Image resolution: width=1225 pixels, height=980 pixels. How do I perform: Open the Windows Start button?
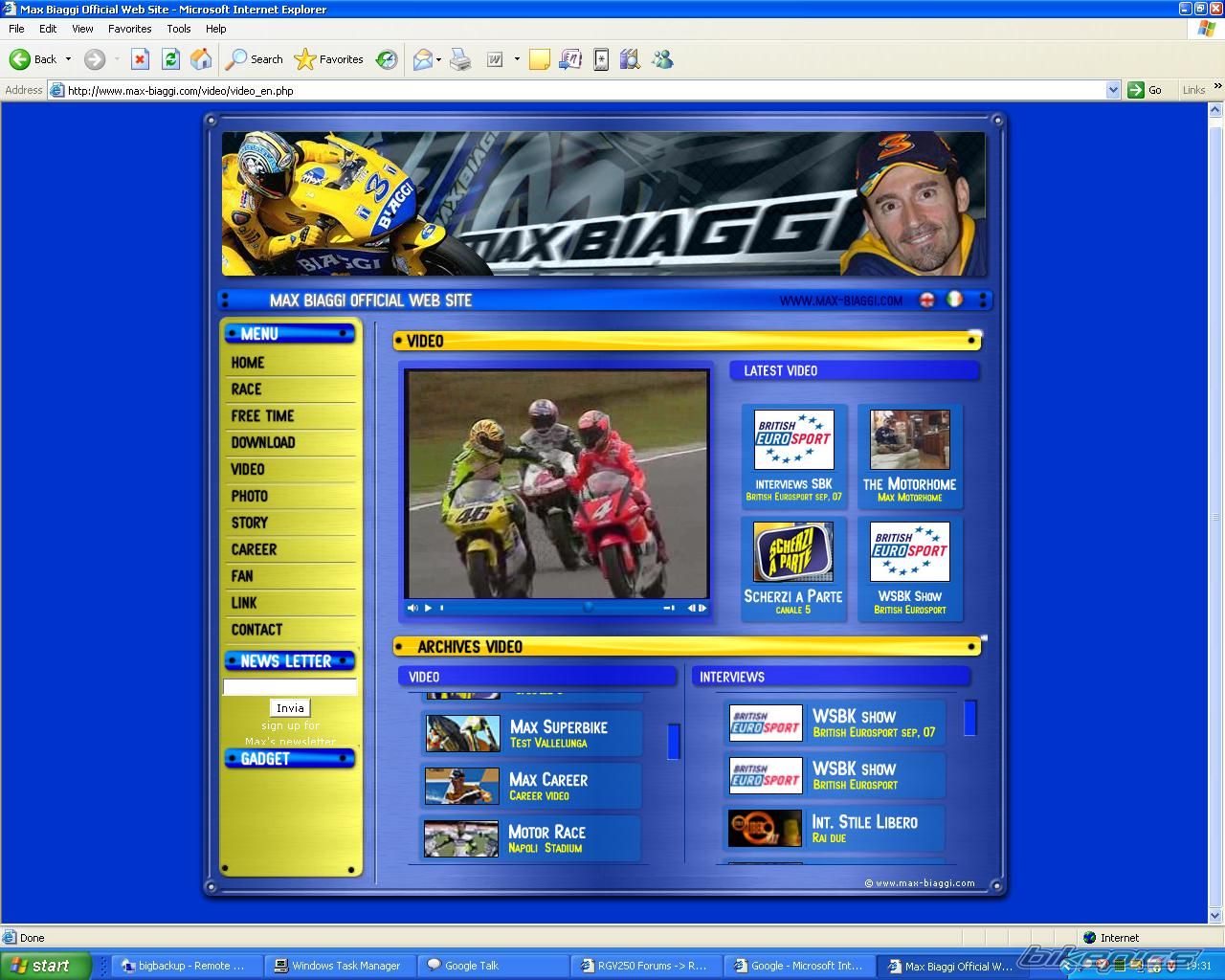click(45, 966)
